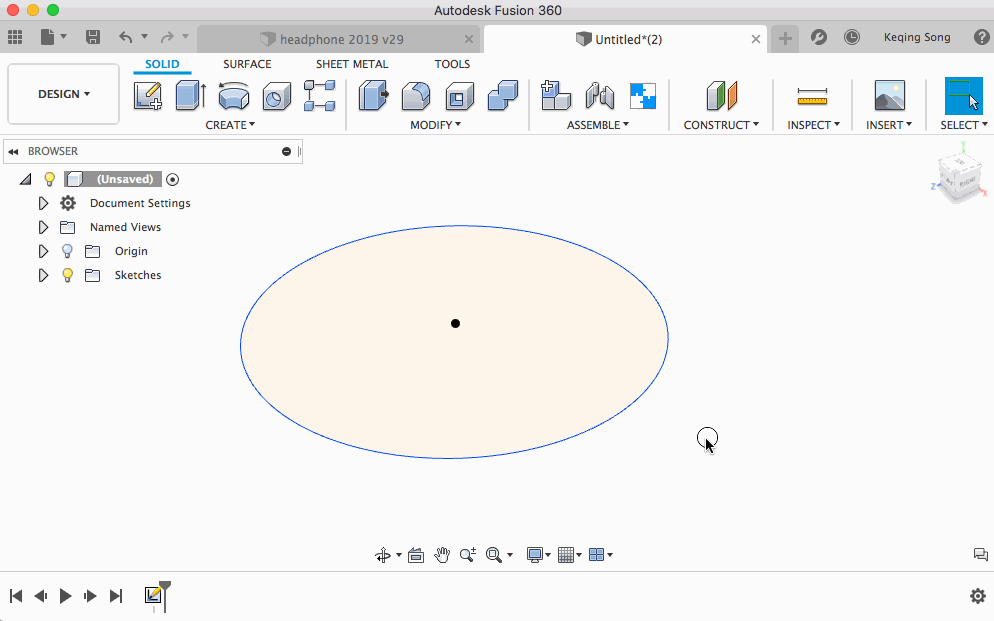Screen dimensions: 994x621
Task: Open the CREATE dropdown menu
Action: pos(230,125)
